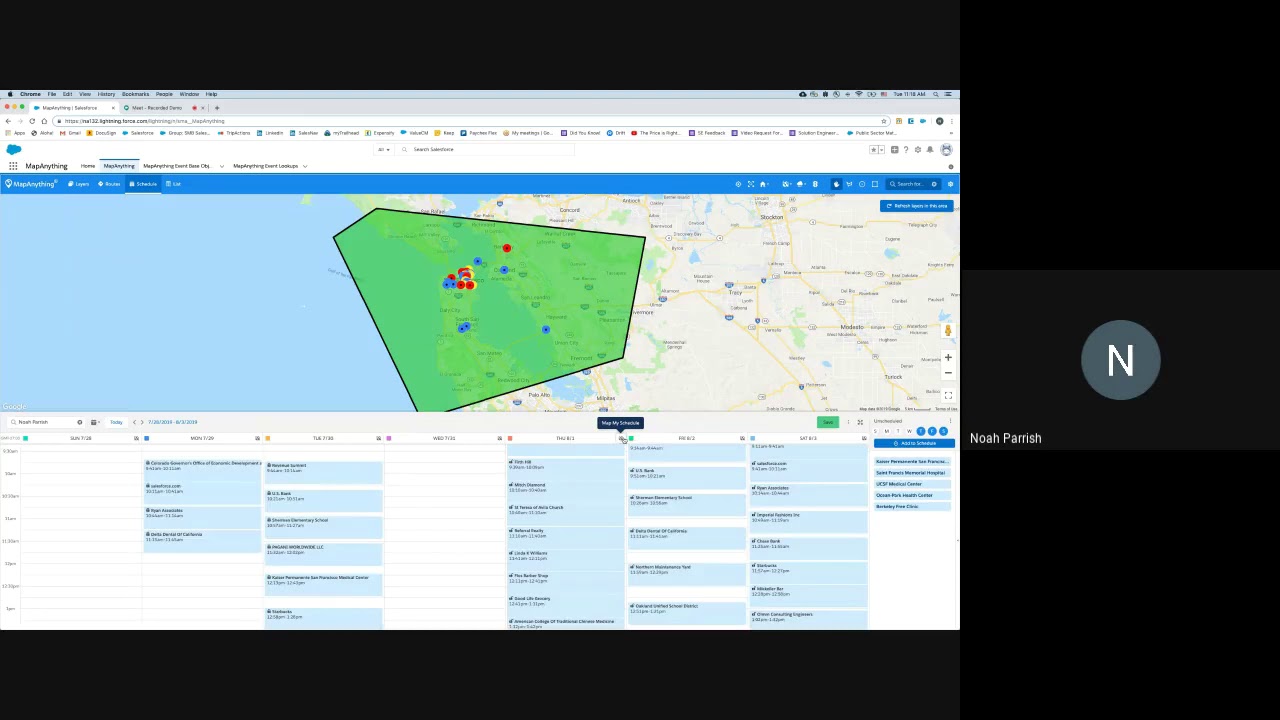This screenshot has width=1280, height=720.
Task: Open the schedule more options kebab
Action: point(848,422)
